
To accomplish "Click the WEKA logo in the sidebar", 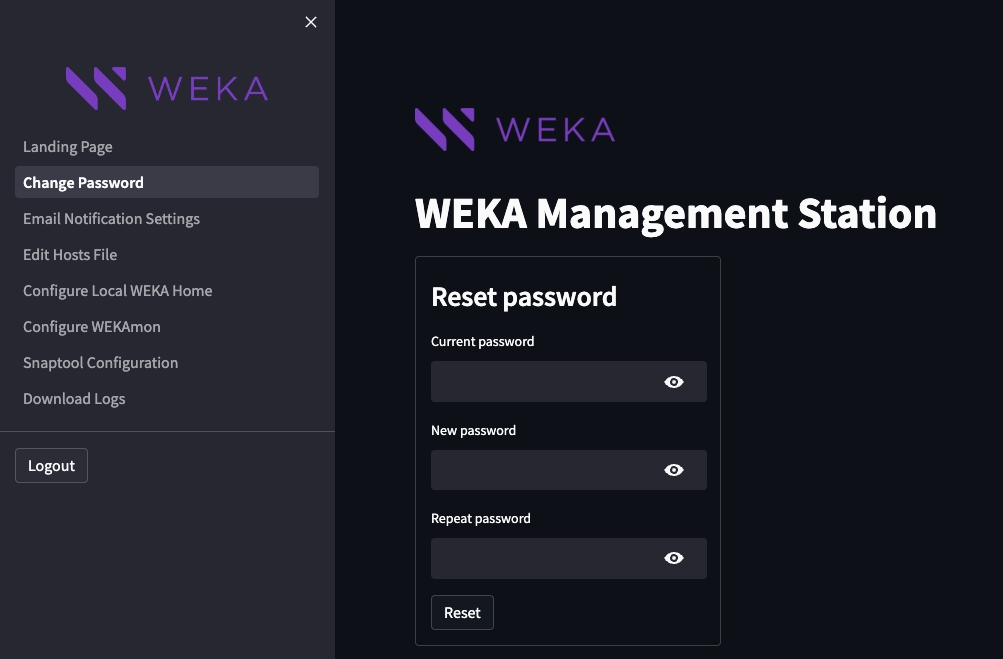I will [x=167, y=88].
